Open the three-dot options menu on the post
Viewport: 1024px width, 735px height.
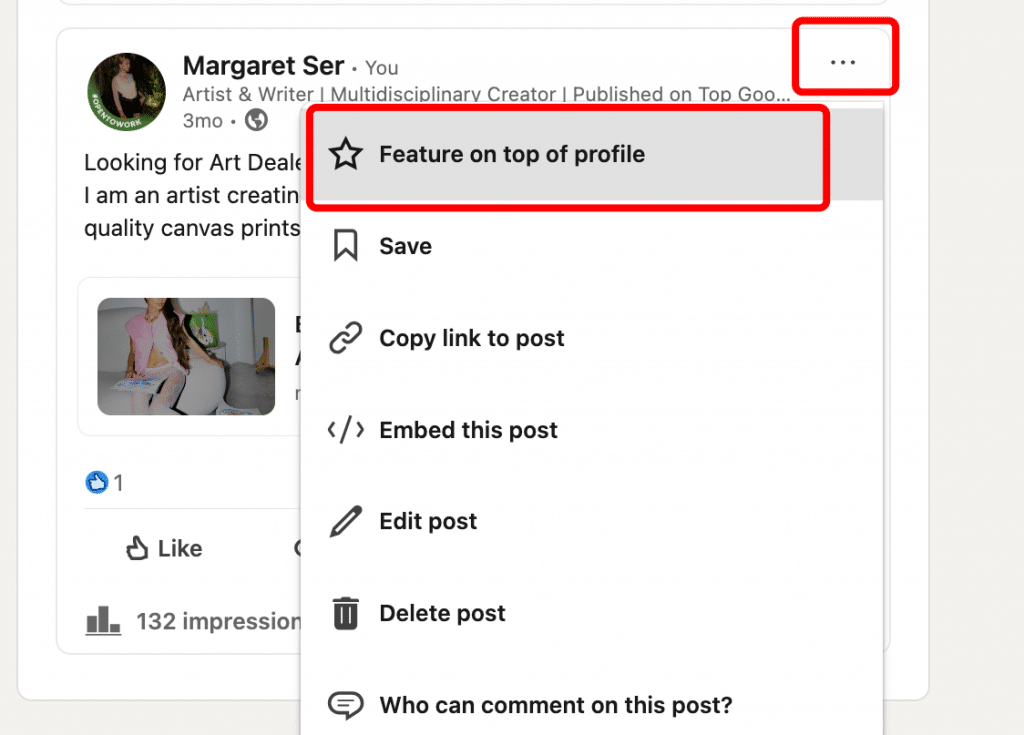(x=844, y=62)
